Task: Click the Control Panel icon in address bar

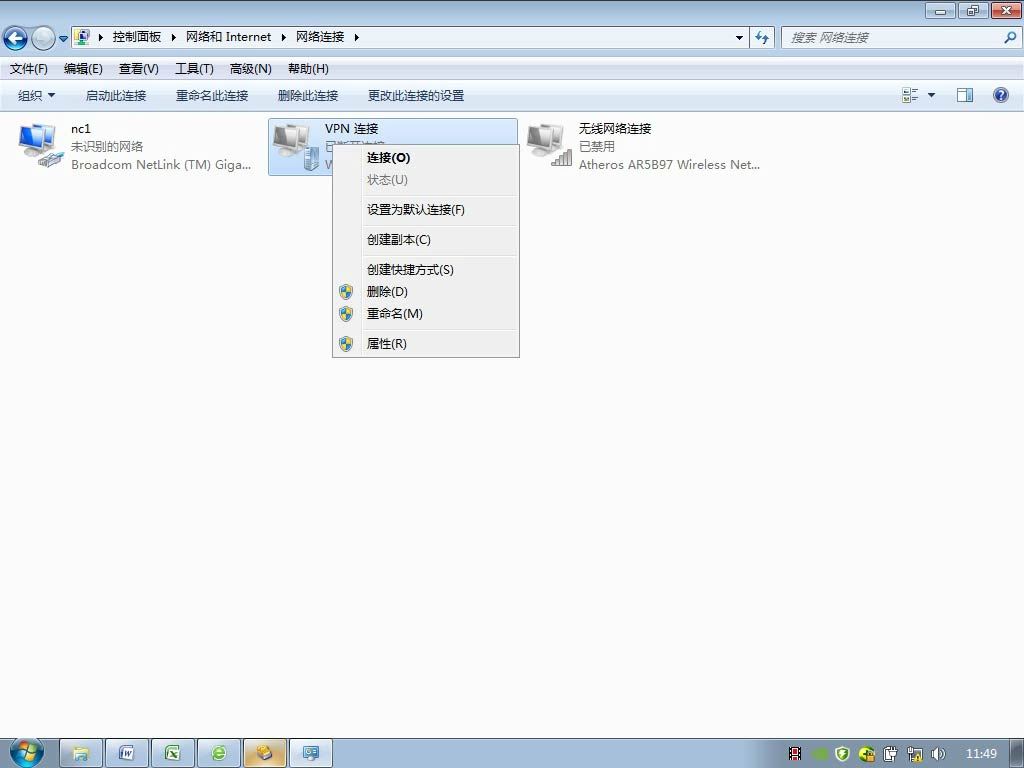Action: [x=82, y=37]
